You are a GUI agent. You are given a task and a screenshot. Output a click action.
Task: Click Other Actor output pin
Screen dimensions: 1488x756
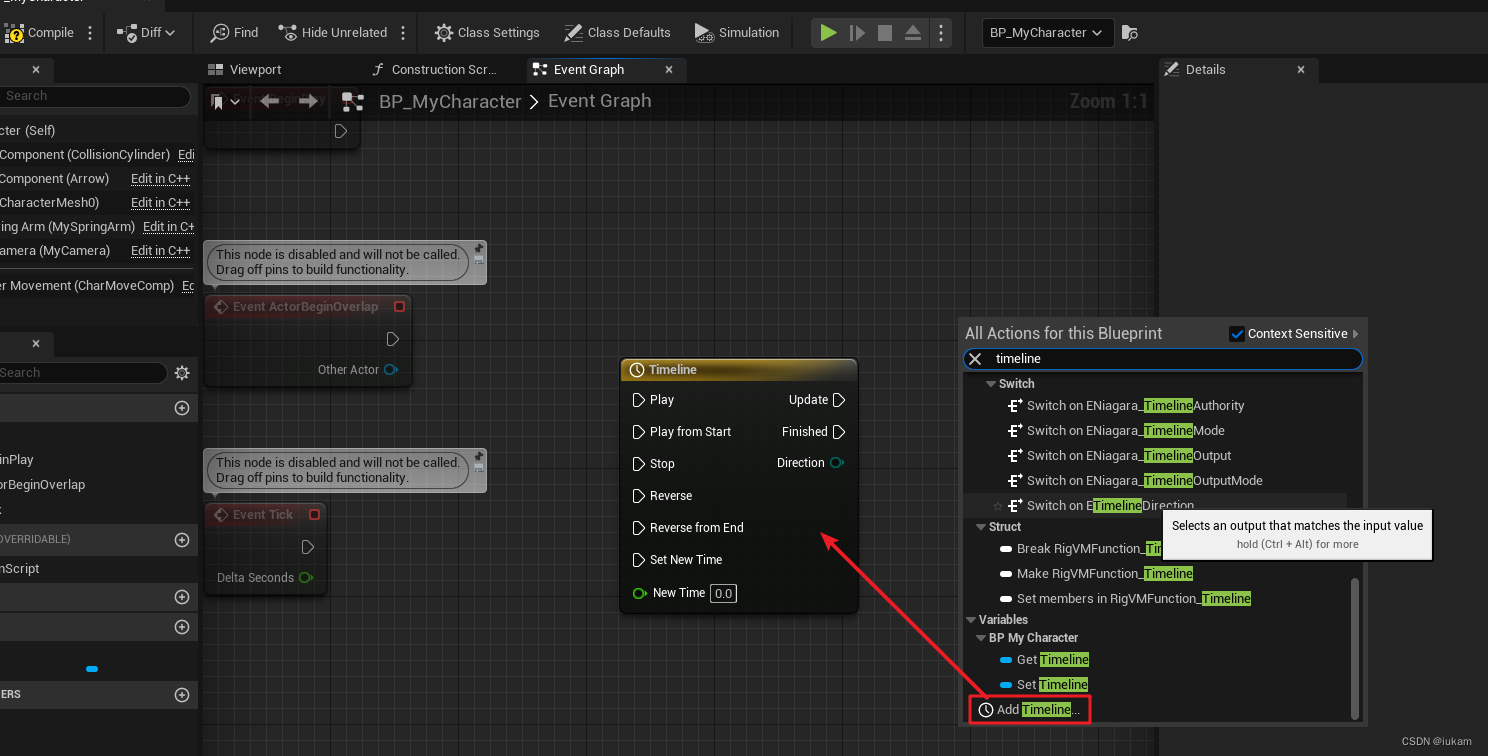391,370
